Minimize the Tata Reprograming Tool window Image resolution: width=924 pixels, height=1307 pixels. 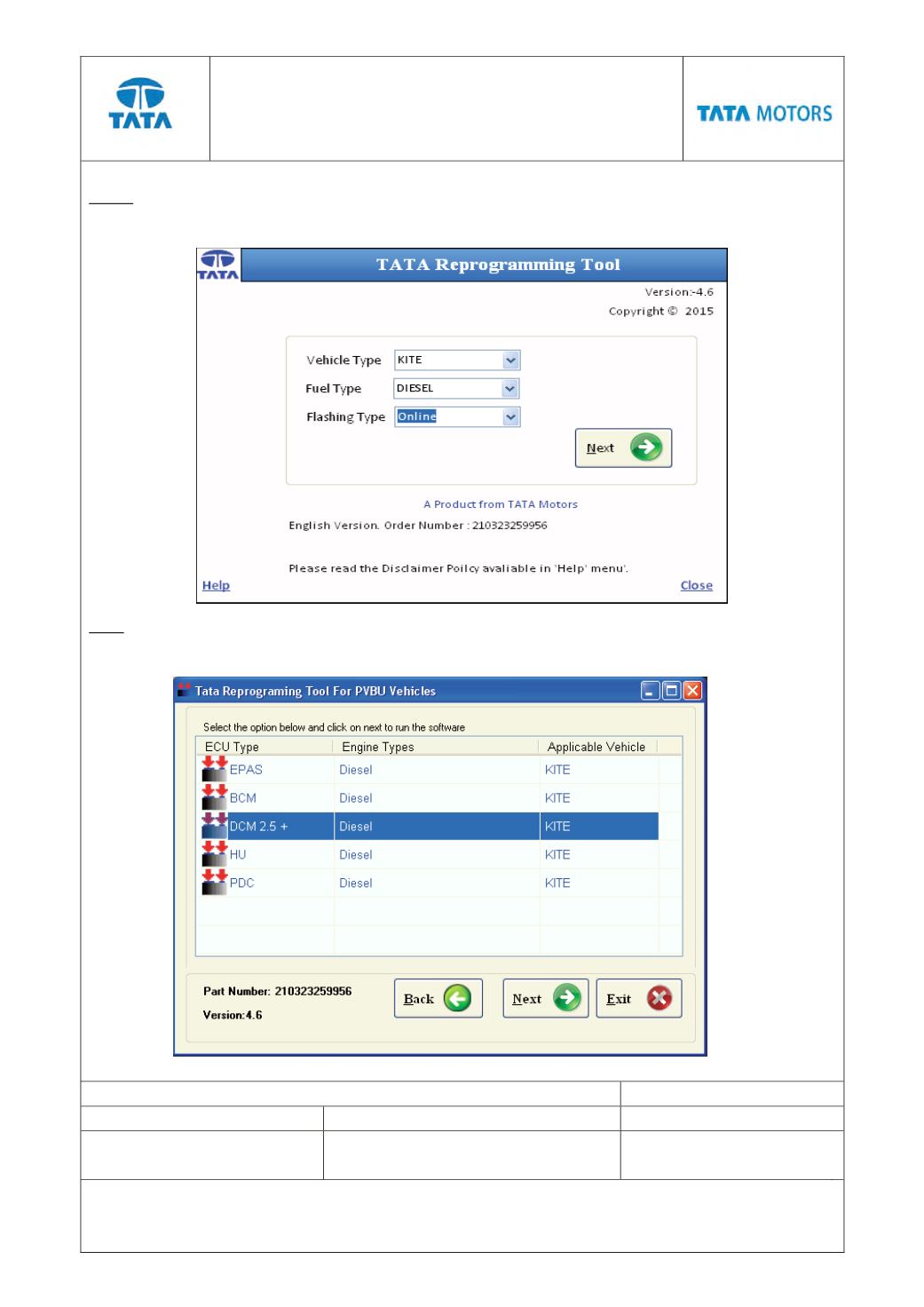(651, 691)
